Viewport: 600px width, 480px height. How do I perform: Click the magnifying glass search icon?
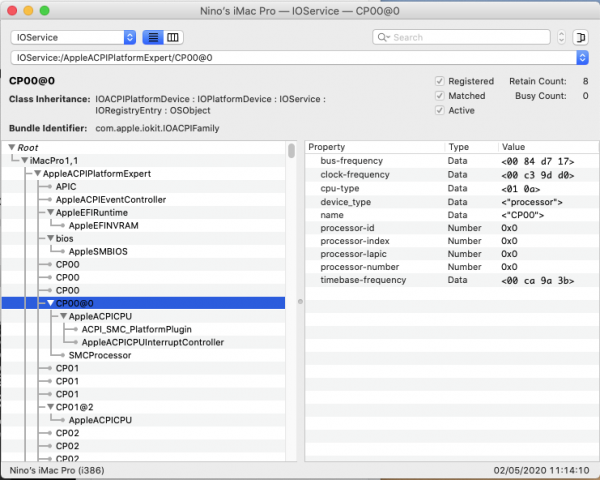point(383,37)
